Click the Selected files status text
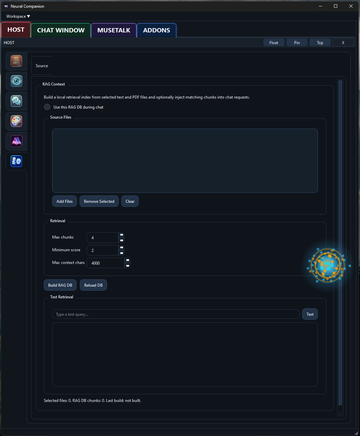 point(92,400)
